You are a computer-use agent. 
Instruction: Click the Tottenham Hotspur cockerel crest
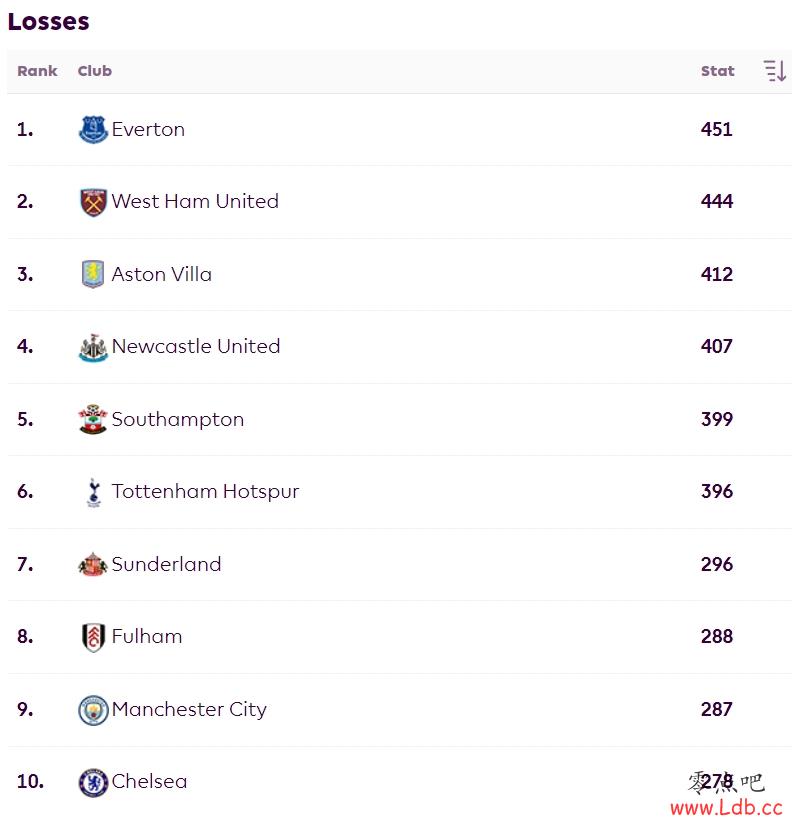(94, 492)
